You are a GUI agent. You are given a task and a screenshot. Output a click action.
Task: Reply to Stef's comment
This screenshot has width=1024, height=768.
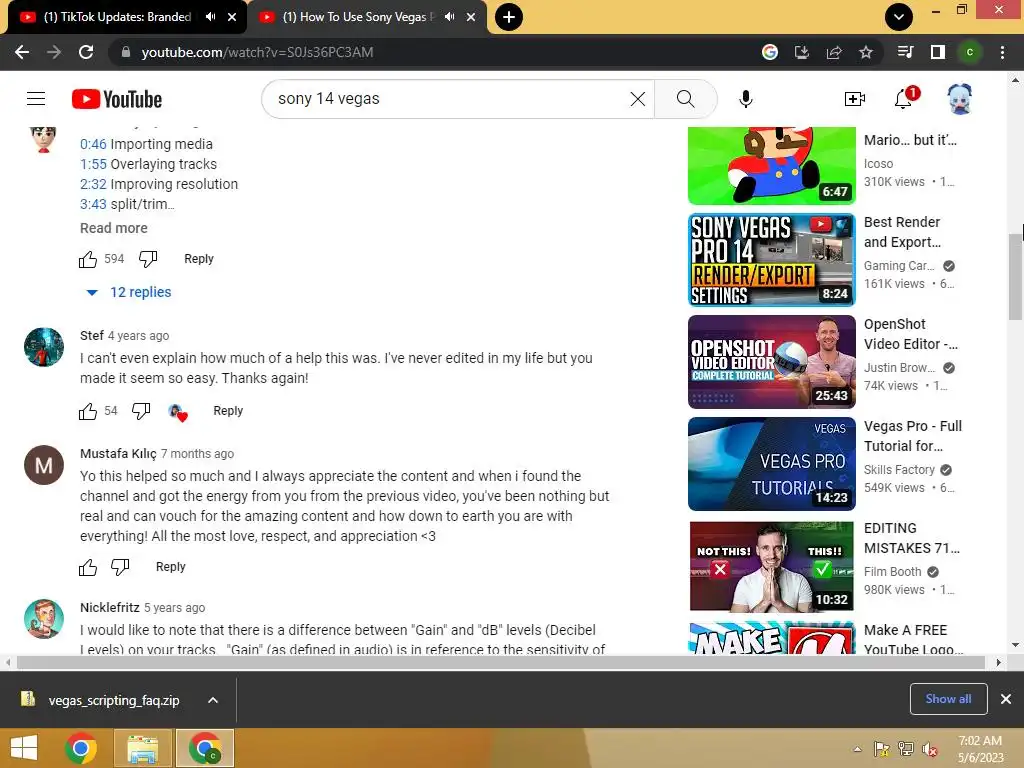(x=228, y=411)
